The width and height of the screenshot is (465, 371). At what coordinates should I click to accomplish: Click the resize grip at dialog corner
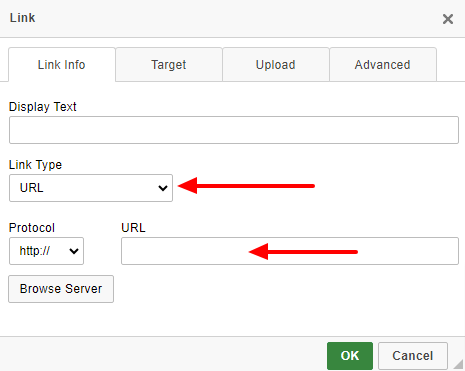click(459, 365)
